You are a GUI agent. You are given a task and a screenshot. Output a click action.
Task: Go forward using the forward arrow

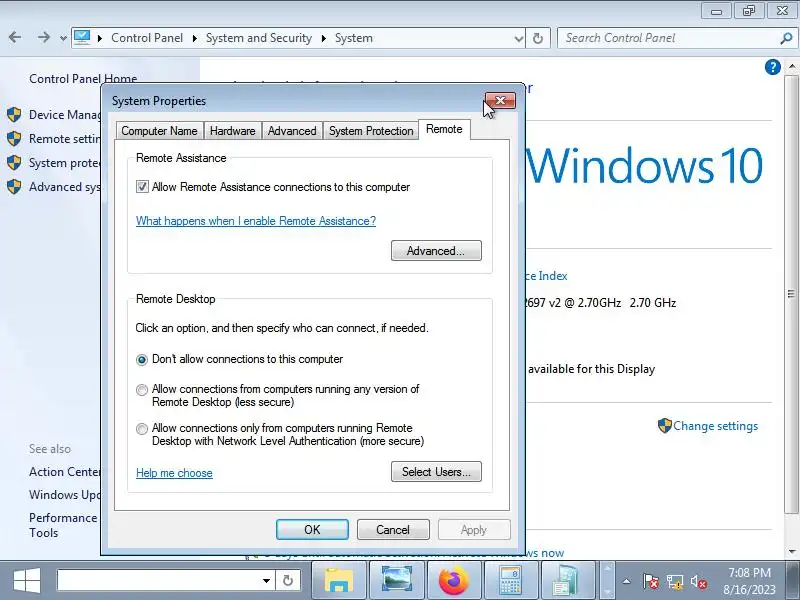(x=44, y=37)
